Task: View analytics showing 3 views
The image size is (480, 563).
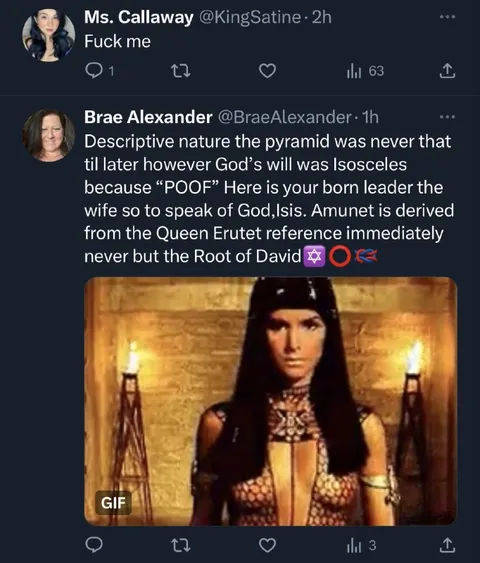Action: click(x=361, y=545)
